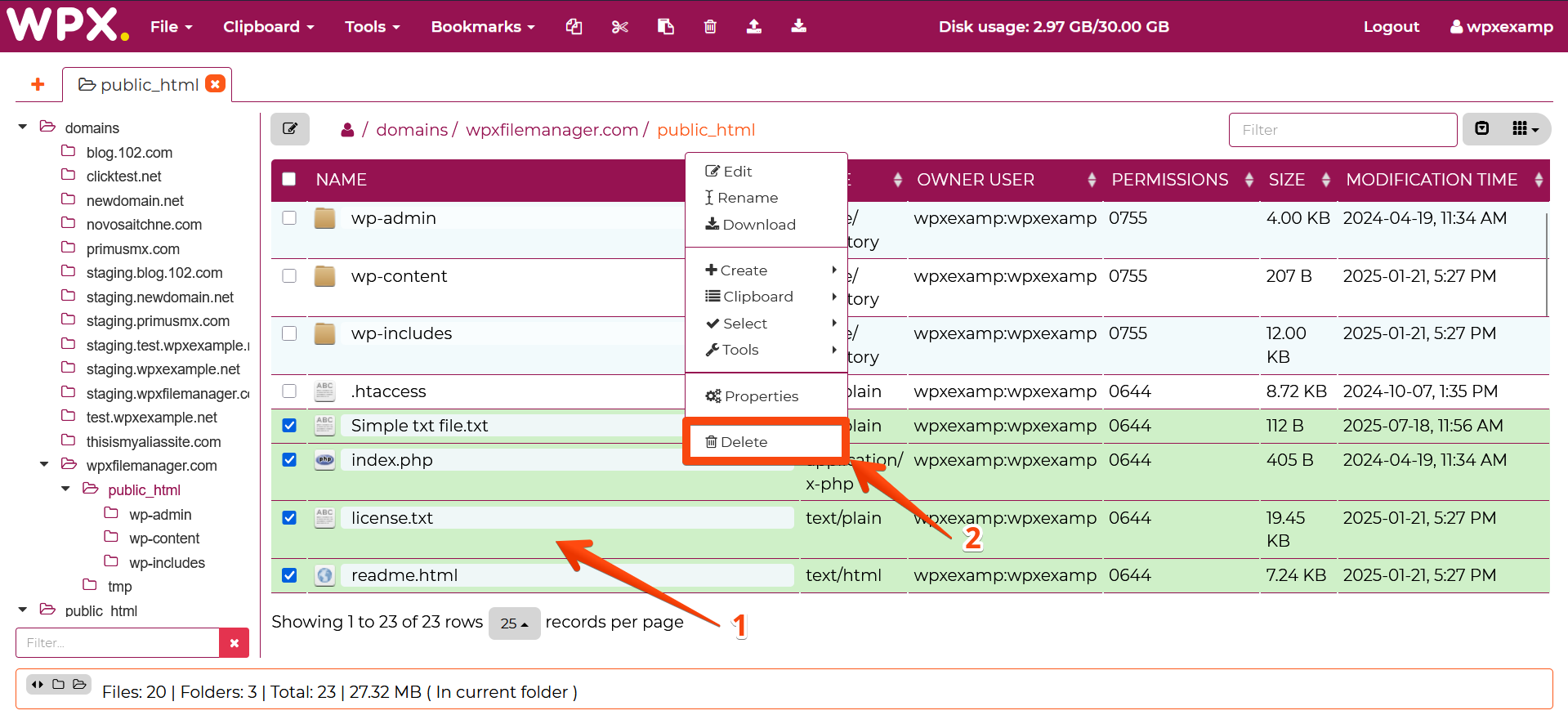The height and width of the screenshot is (715, 1568).
Task: Check the wp-content row checkbox
Action: pos(289,276)
